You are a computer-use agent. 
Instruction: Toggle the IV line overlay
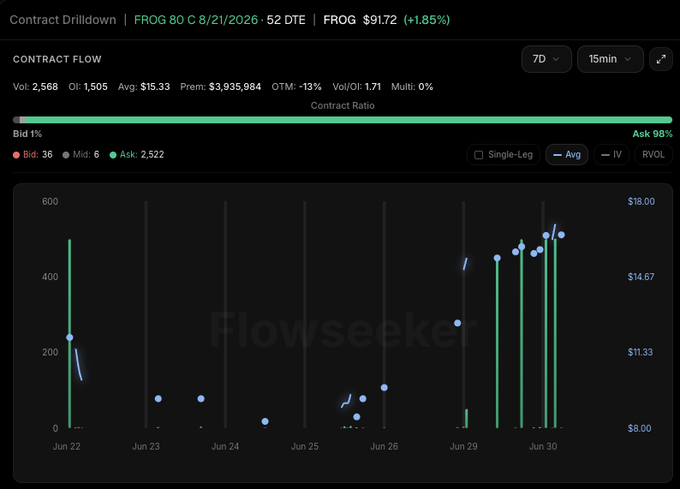[x=611, y=155]
